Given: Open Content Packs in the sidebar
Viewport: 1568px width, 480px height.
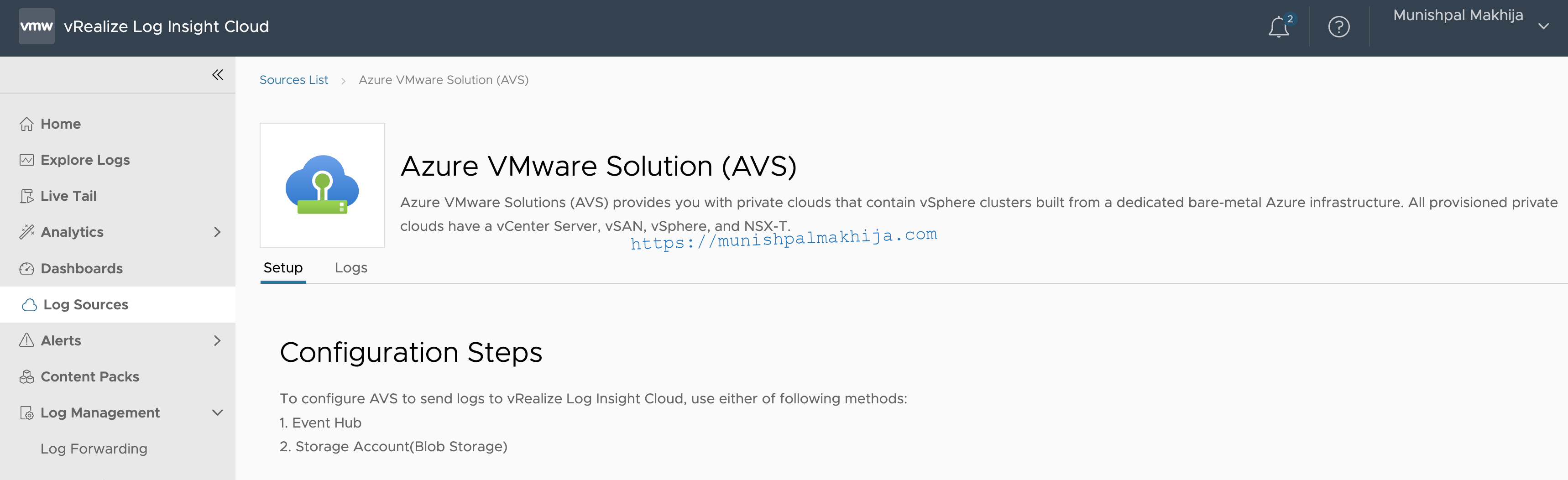Looking at the screenshot, I should (x=90, y=376).
